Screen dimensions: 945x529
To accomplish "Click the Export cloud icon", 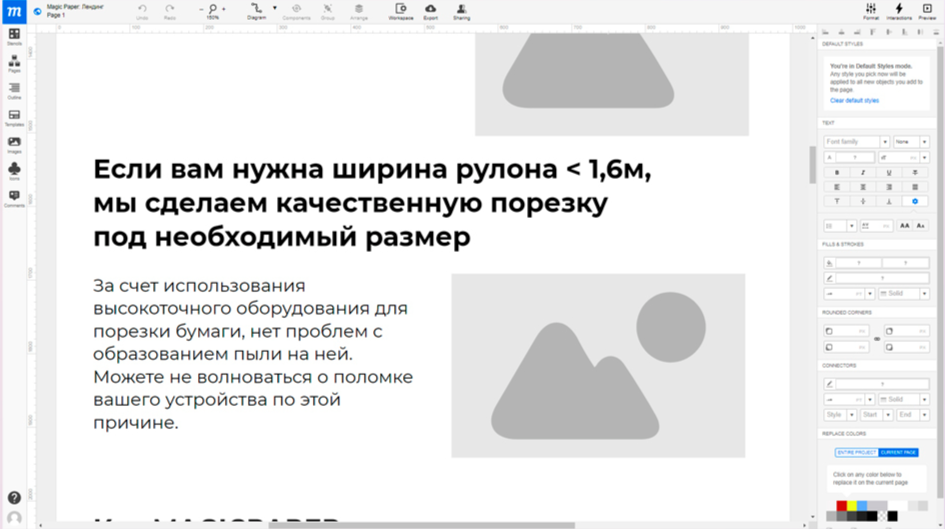I will [x=430, y=11].
